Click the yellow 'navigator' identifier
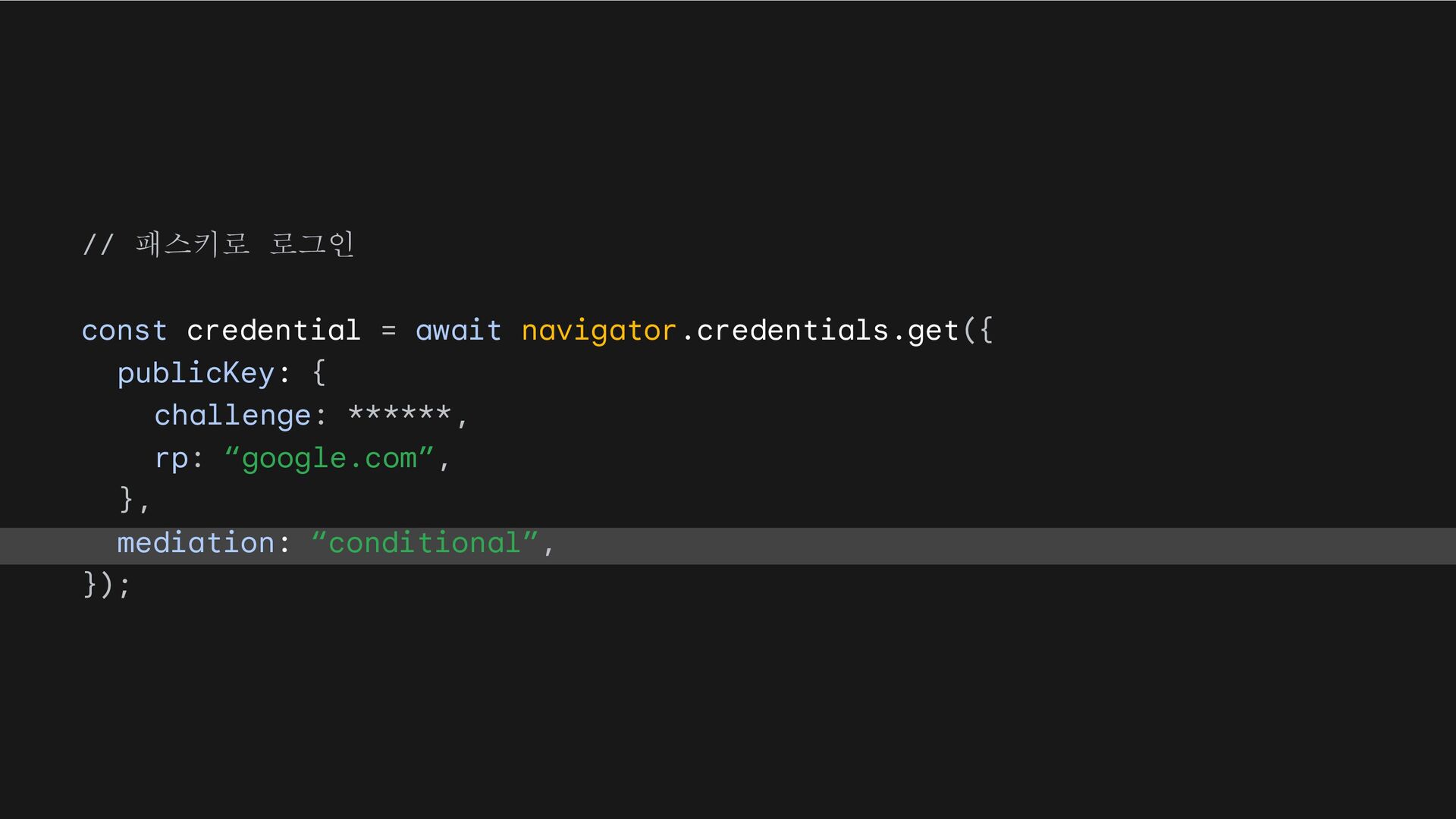 [598, 331]
